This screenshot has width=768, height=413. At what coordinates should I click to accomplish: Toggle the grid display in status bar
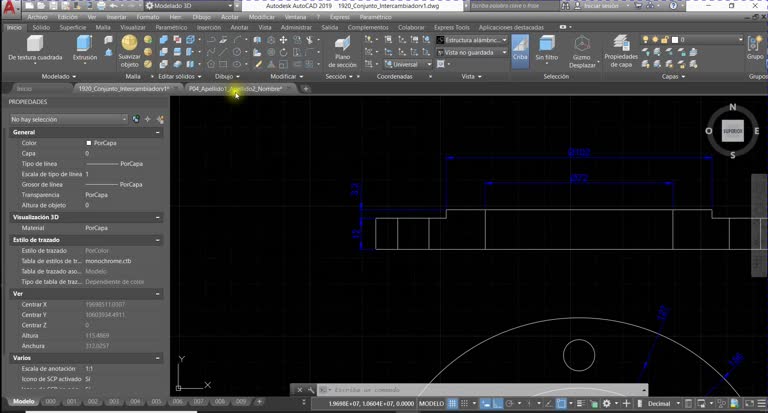tap(453, 404)
